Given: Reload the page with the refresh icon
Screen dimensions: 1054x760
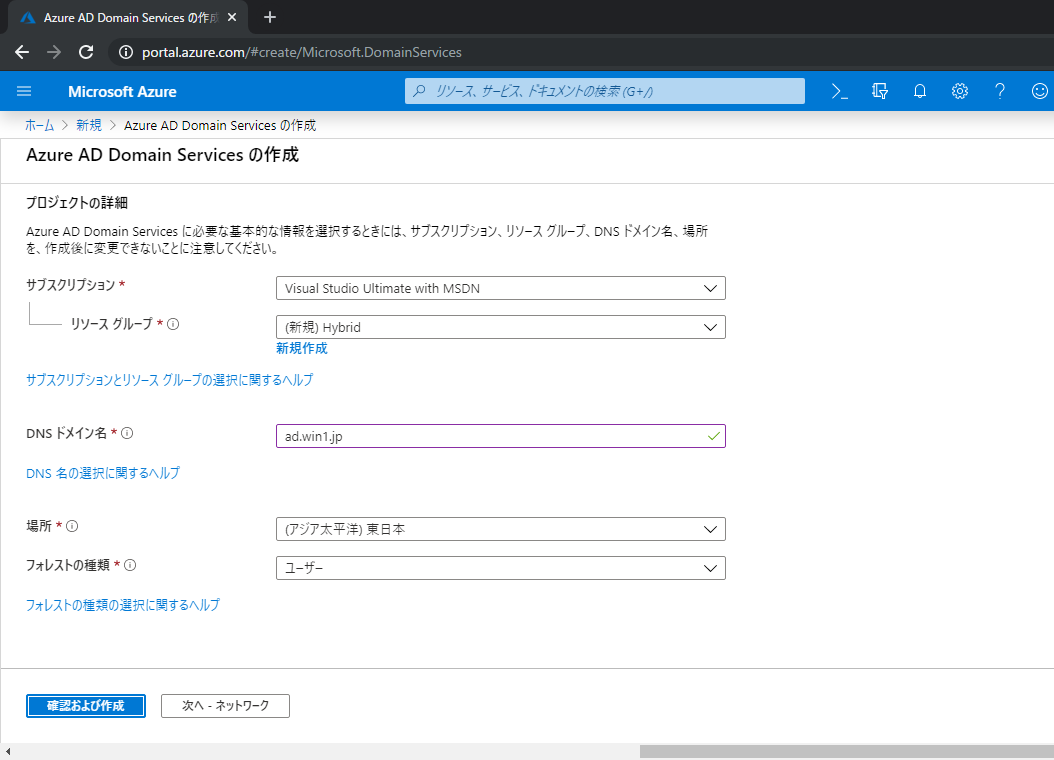Looking at the screenshot, I should [86, 52].
